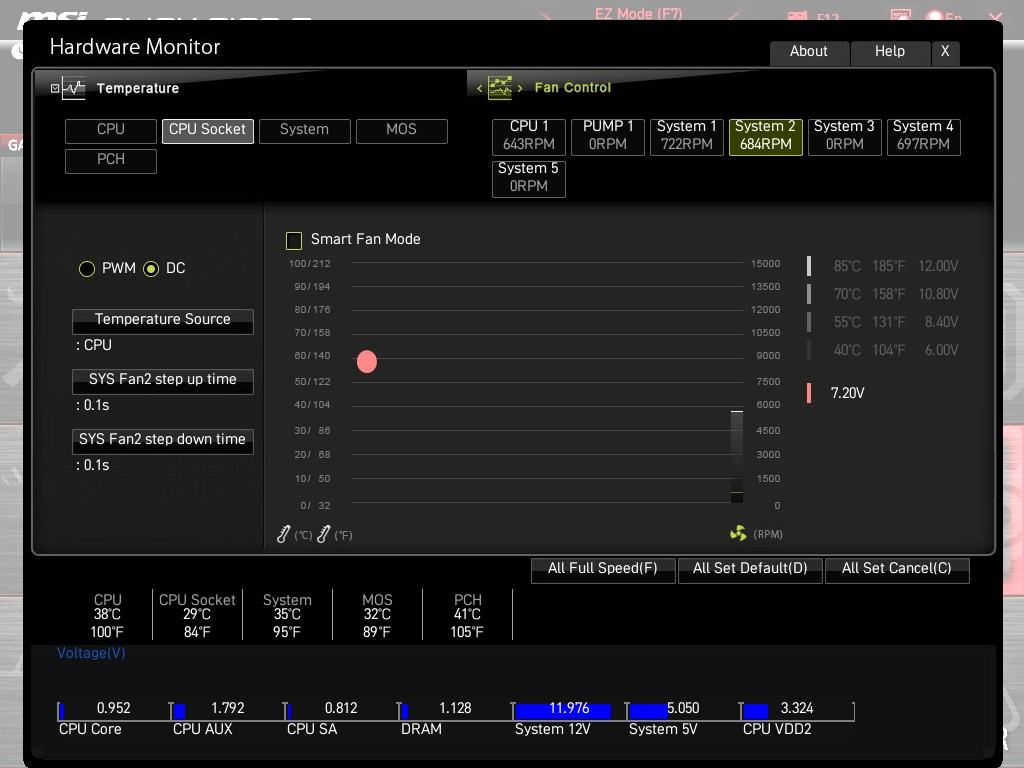Click the ': CPU' temperature source value
Image resolution: width=1024 pixels, height=768 pixels.
tap(94, 345)
